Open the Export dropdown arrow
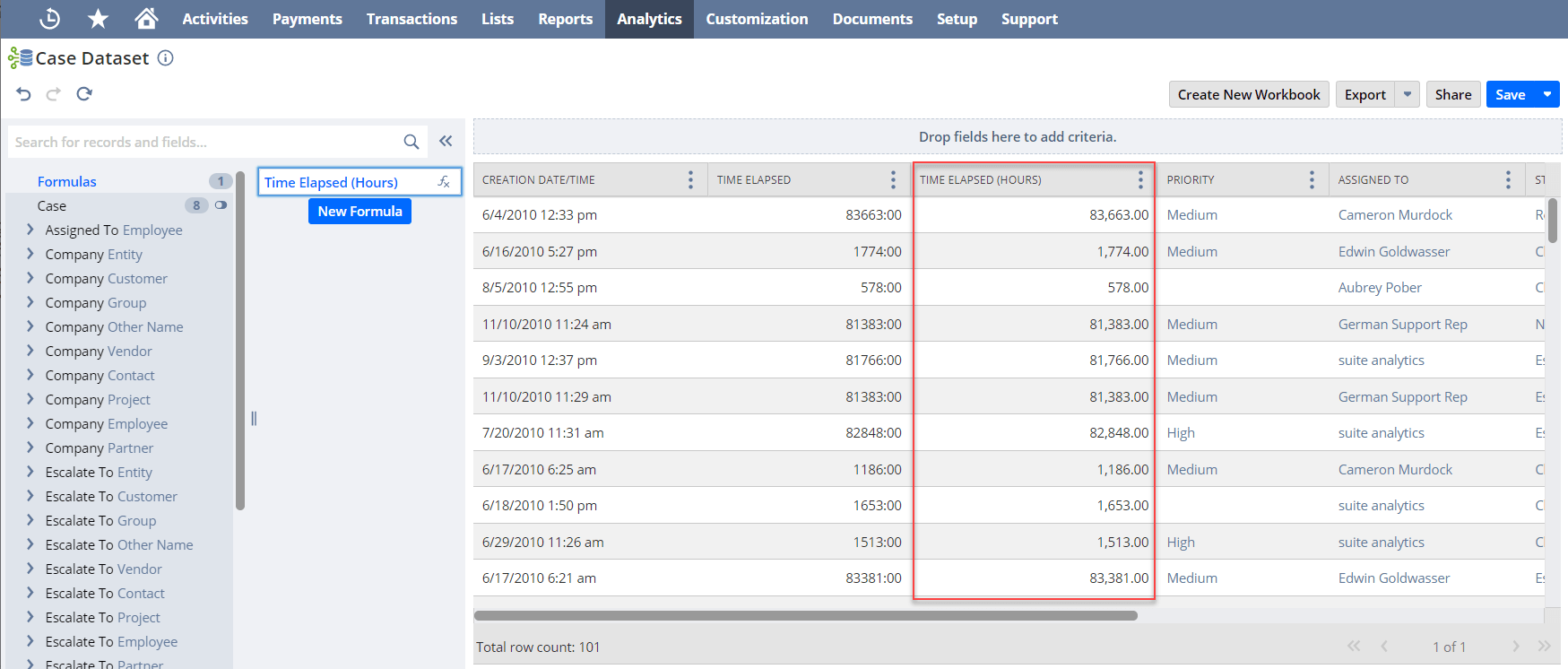 coord(1408,94)
